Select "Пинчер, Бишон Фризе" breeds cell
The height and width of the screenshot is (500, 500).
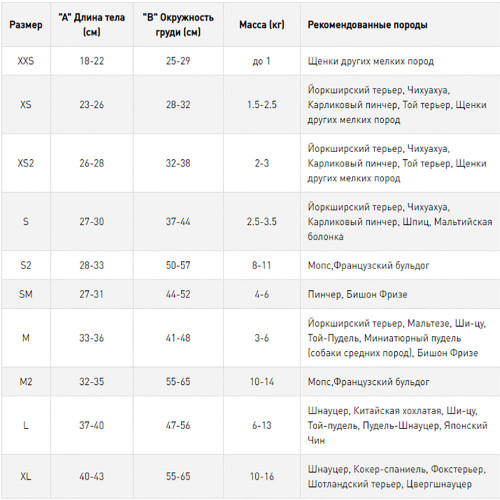(x=357, y=294)
